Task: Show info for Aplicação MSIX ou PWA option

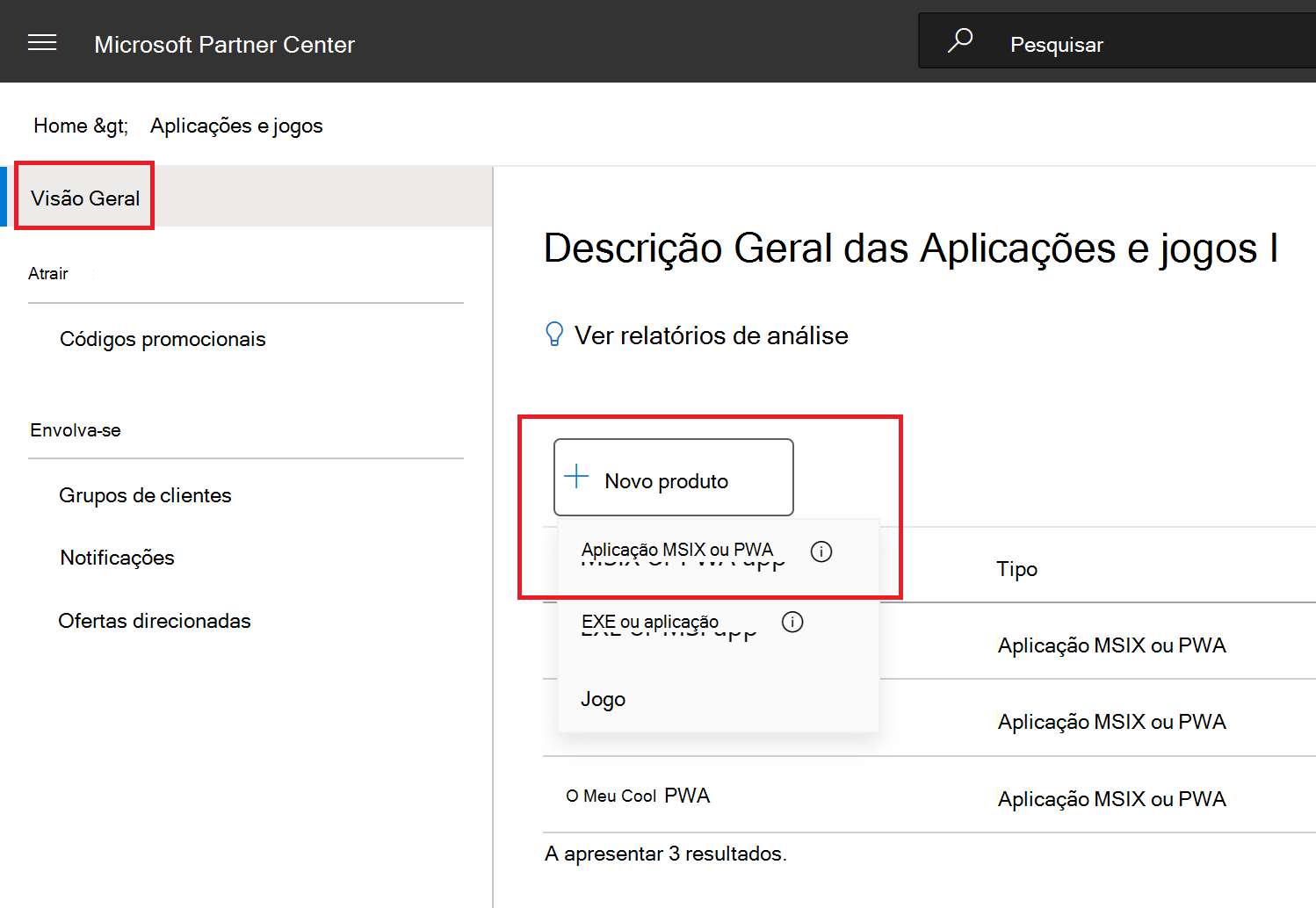Action: [821, 551]
